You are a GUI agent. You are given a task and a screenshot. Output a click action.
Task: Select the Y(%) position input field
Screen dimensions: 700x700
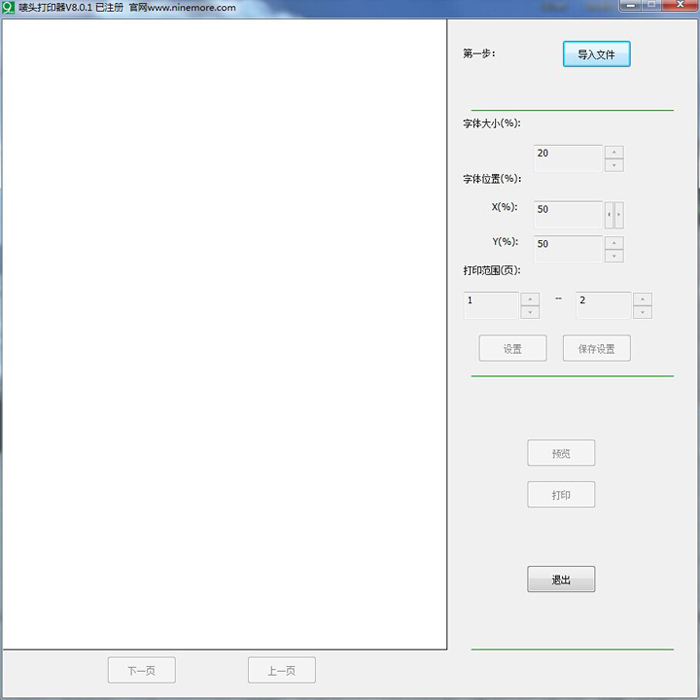(568, 249)
